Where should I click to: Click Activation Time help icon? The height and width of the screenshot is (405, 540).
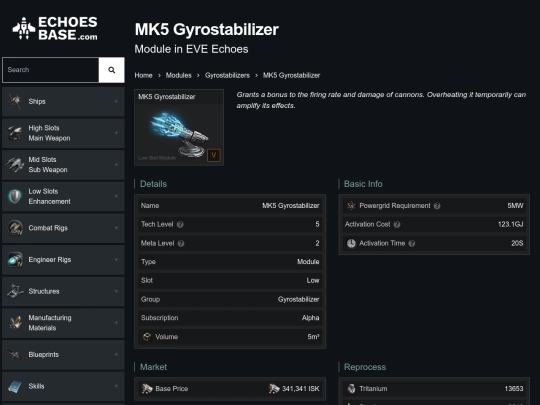[x=412, y=243]
